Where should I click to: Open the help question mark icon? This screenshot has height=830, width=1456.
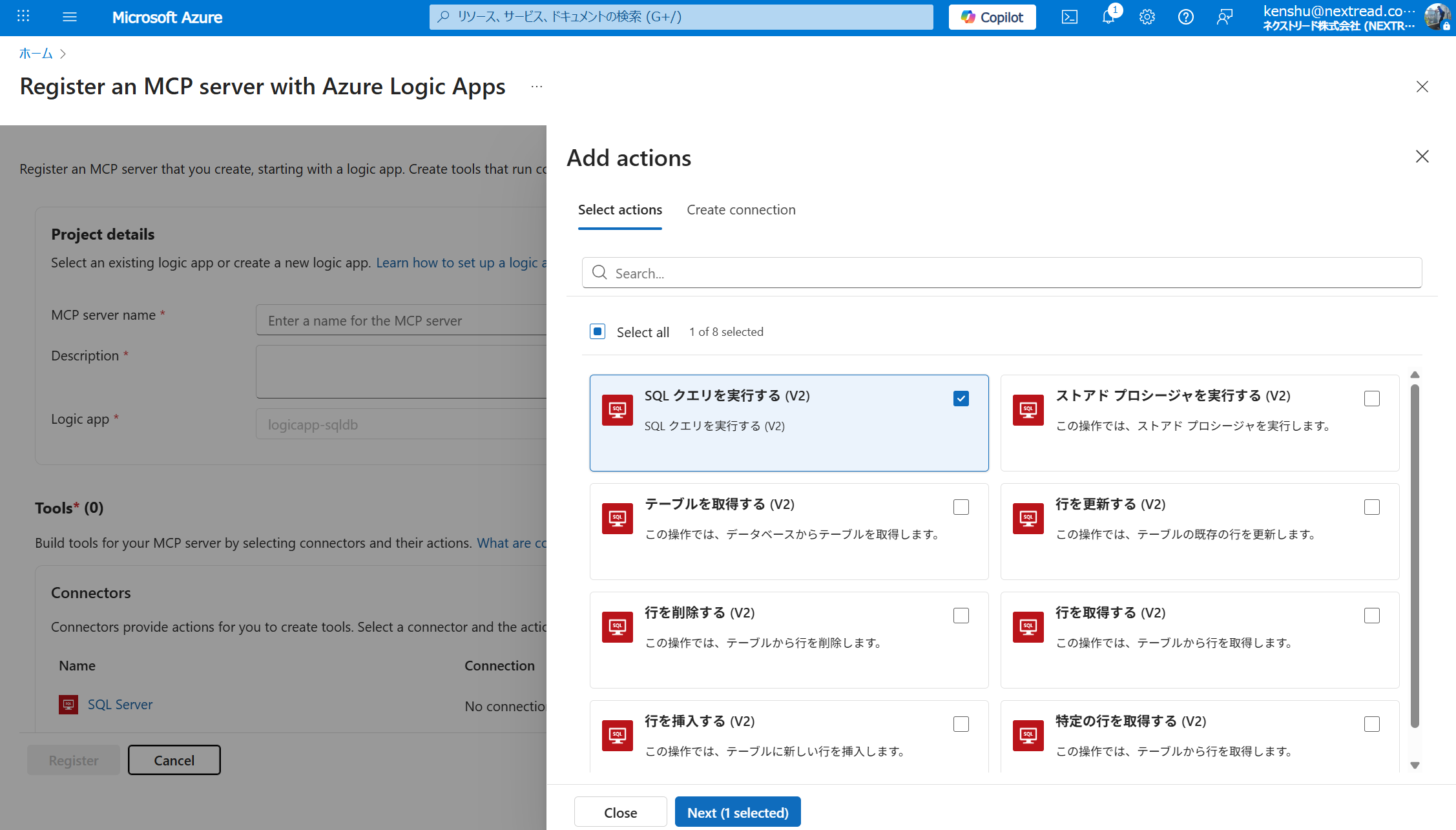(x=1185, y=17)
